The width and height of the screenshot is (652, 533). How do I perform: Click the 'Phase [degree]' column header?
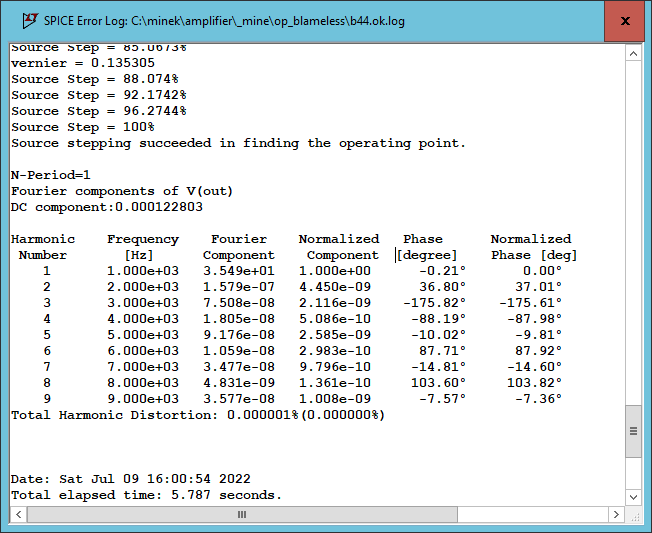coord(427,247)
